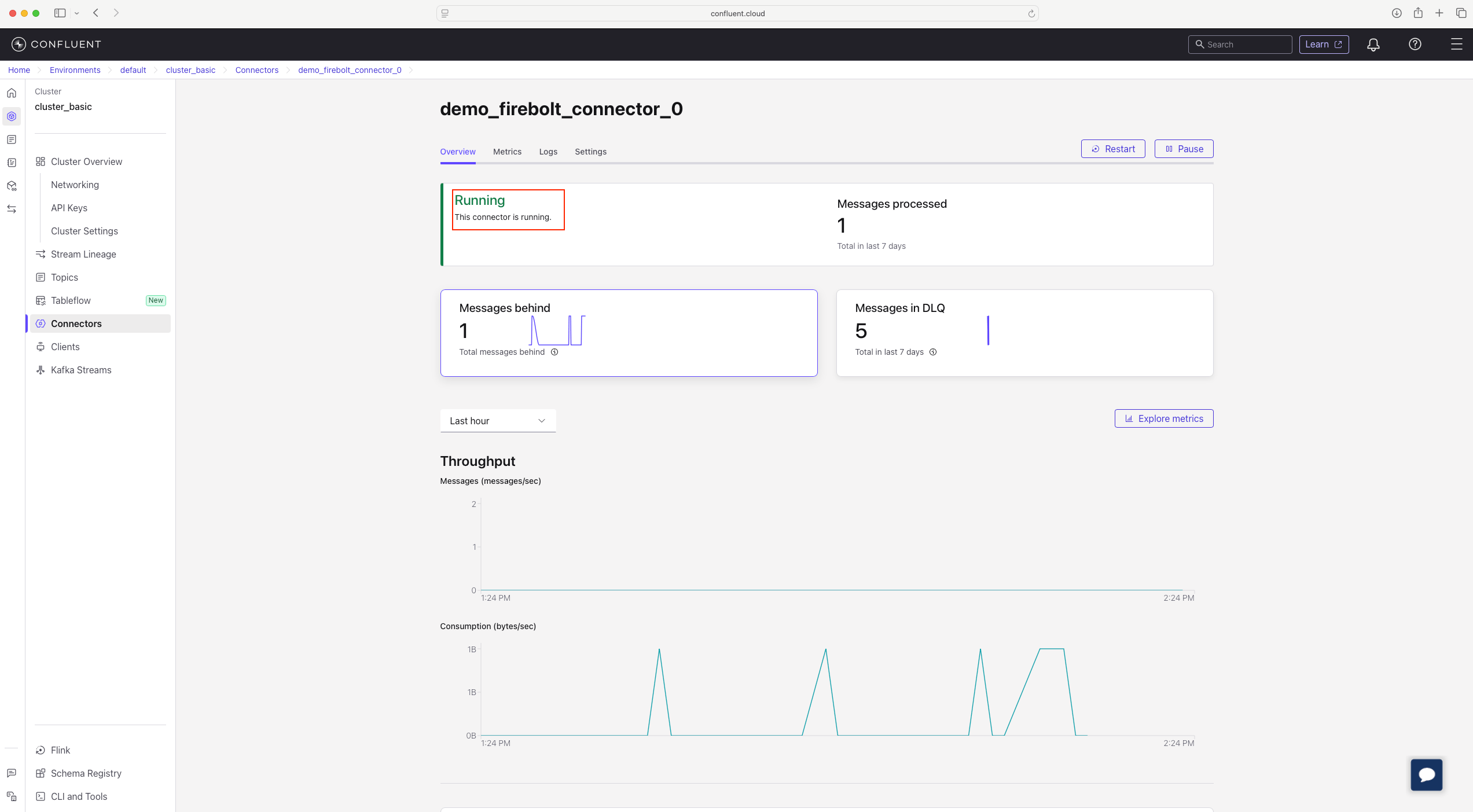Click the Confluent logo
Viewport: 1473px width, 812px height.
click(x=56, y=45)
